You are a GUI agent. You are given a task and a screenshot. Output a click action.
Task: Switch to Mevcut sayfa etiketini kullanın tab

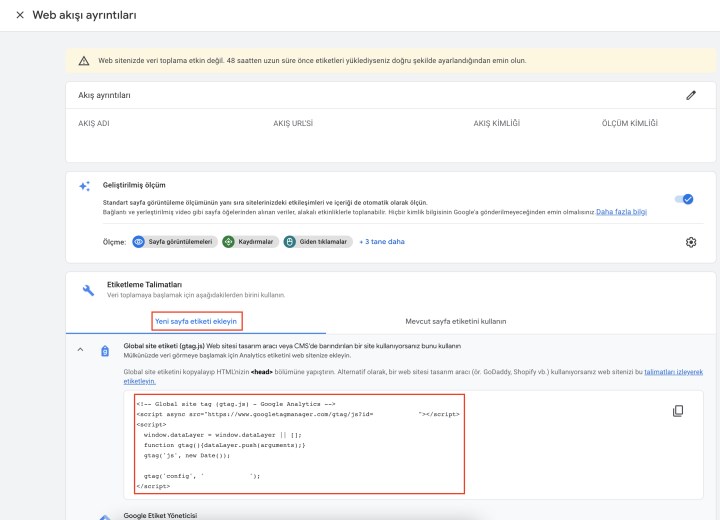coord(456,321)
